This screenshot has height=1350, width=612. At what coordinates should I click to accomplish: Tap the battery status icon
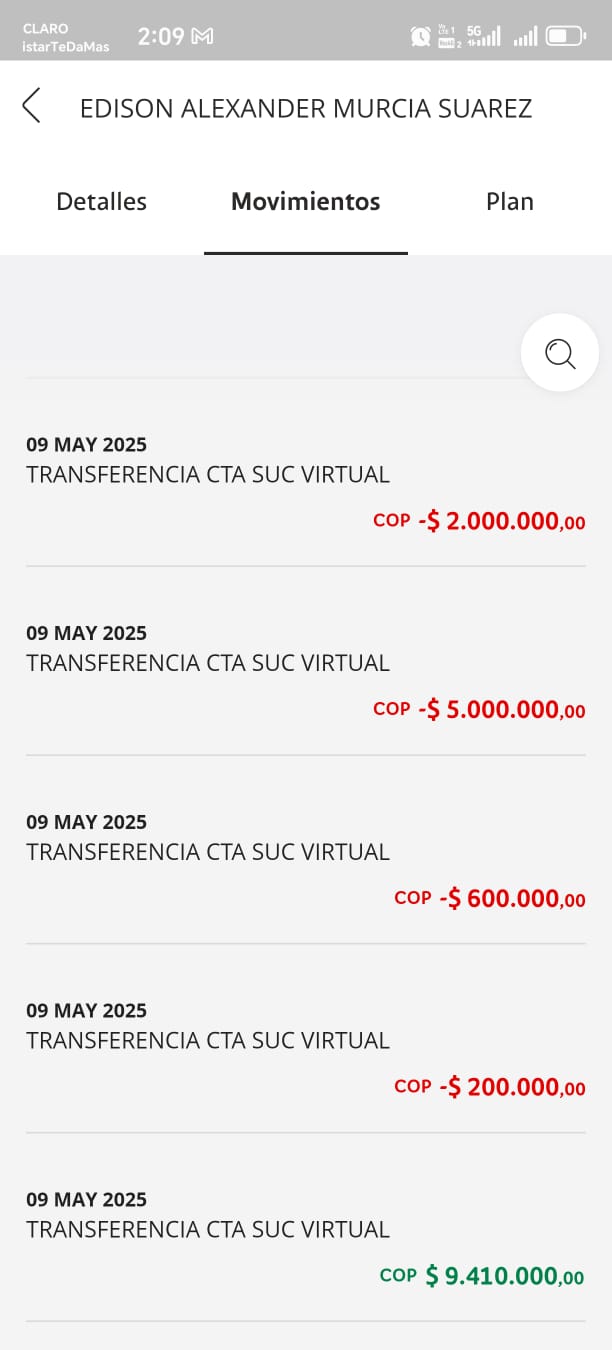coord(567,37)
